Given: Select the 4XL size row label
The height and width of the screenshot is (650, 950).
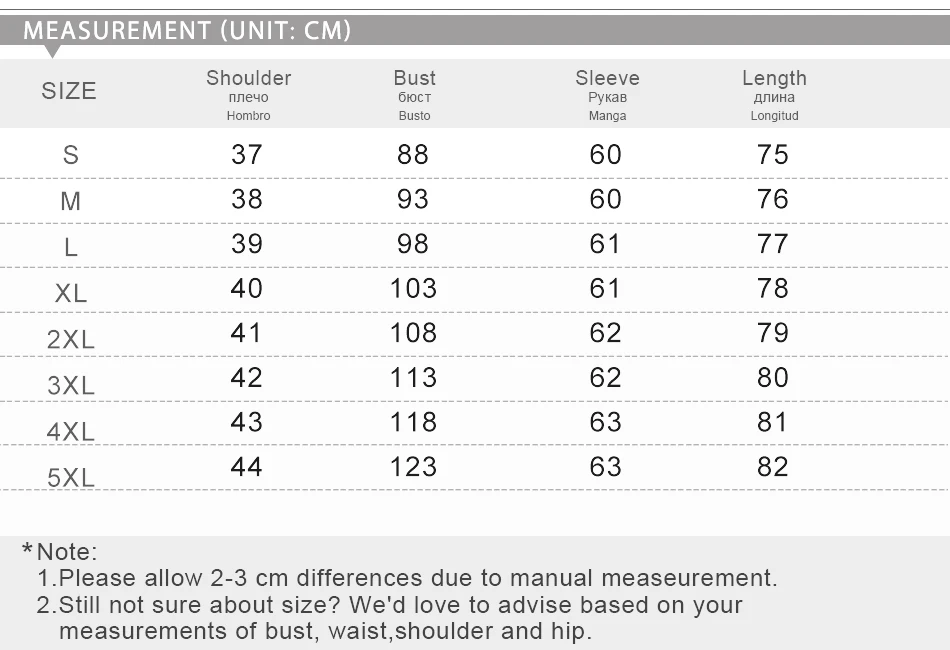Looking at the screenshot, I should point(71,432).
